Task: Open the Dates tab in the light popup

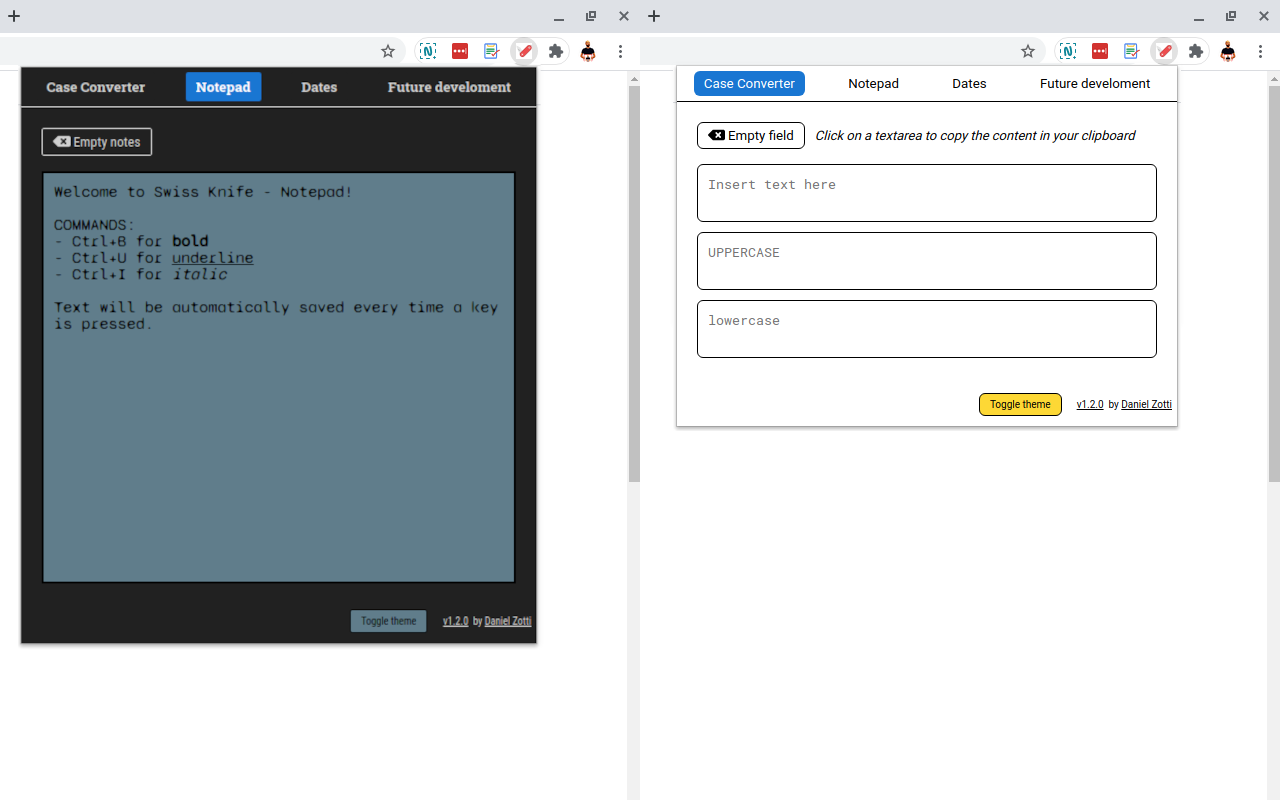Action: pyautogui.click(x=969, y=84)
